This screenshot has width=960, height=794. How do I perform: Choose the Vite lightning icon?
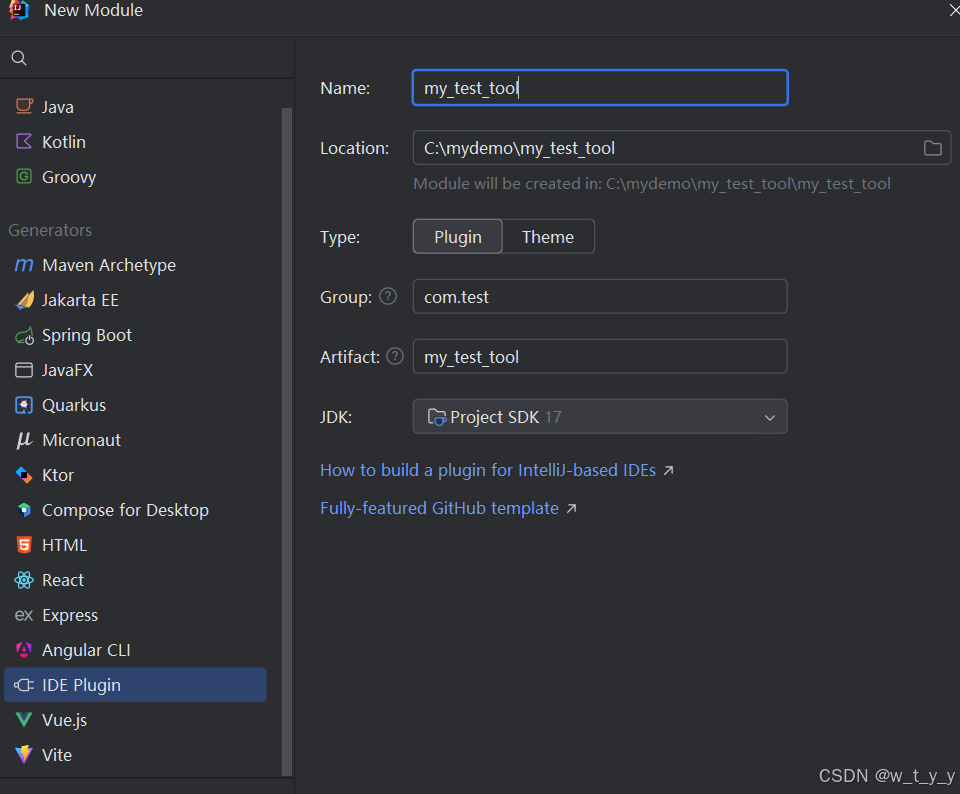tap(24, 755)
